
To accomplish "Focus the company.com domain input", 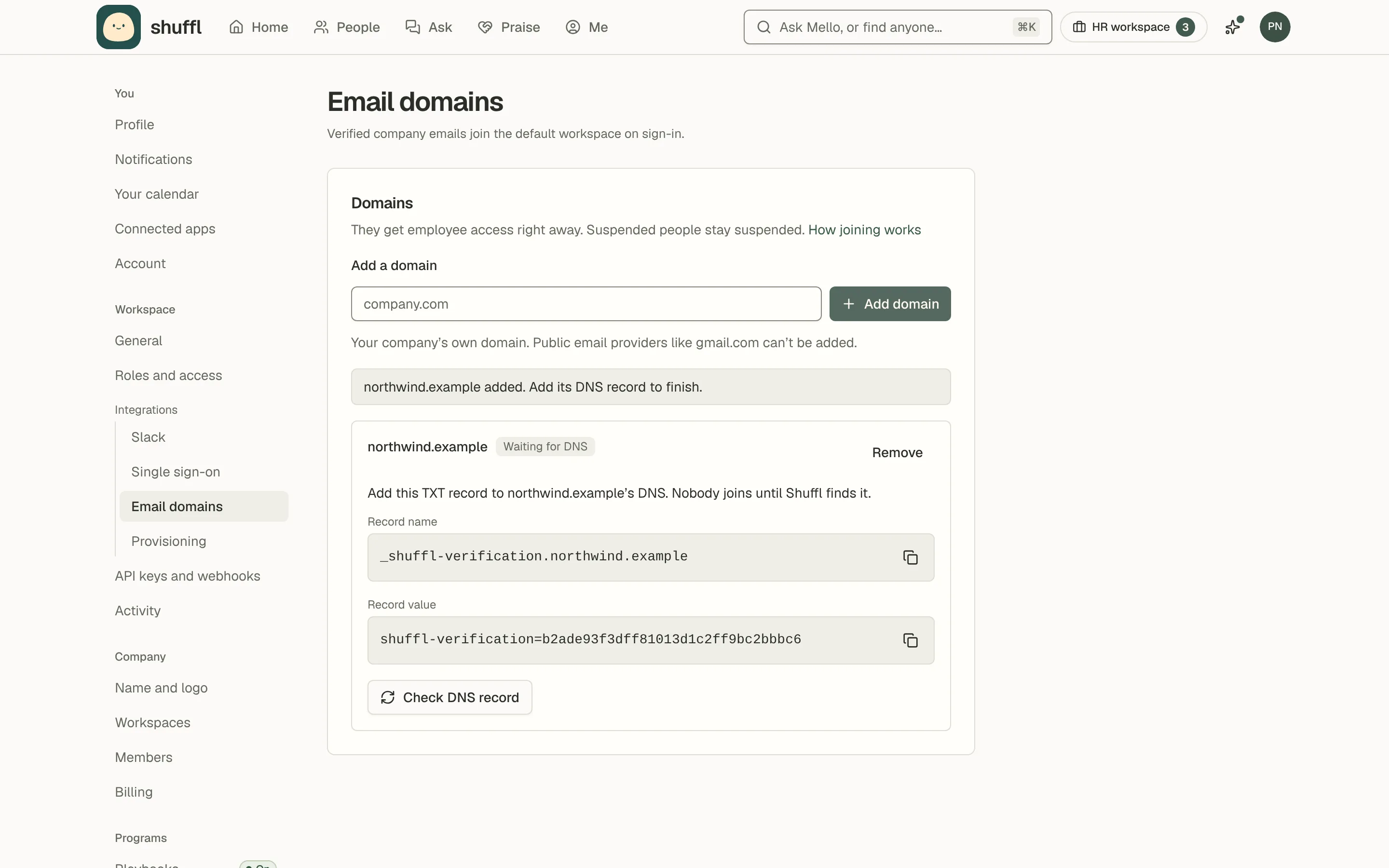I will [x=586, y=304].
